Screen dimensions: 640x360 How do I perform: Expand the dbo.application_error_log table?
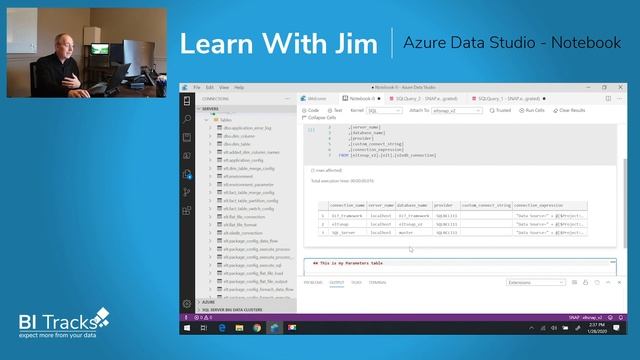(211, 128)
